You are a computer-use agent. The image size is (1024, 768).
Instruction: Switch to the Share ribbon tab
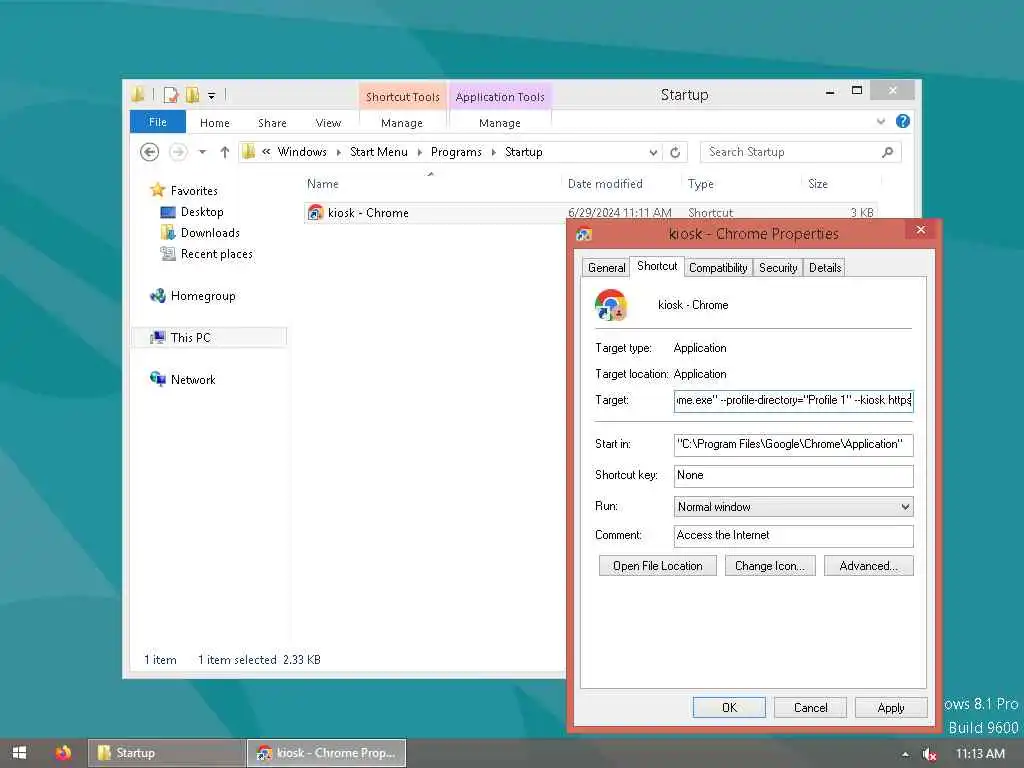click(x=272, y=123)
